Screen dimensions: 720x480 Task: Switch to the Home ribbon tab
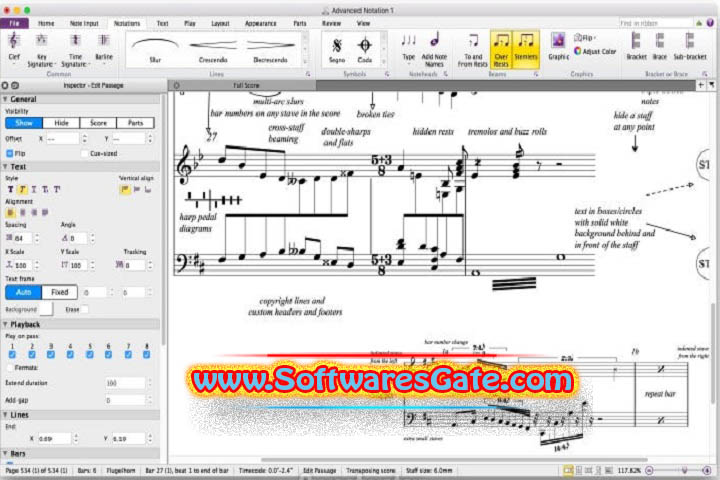tap(46, 23)
